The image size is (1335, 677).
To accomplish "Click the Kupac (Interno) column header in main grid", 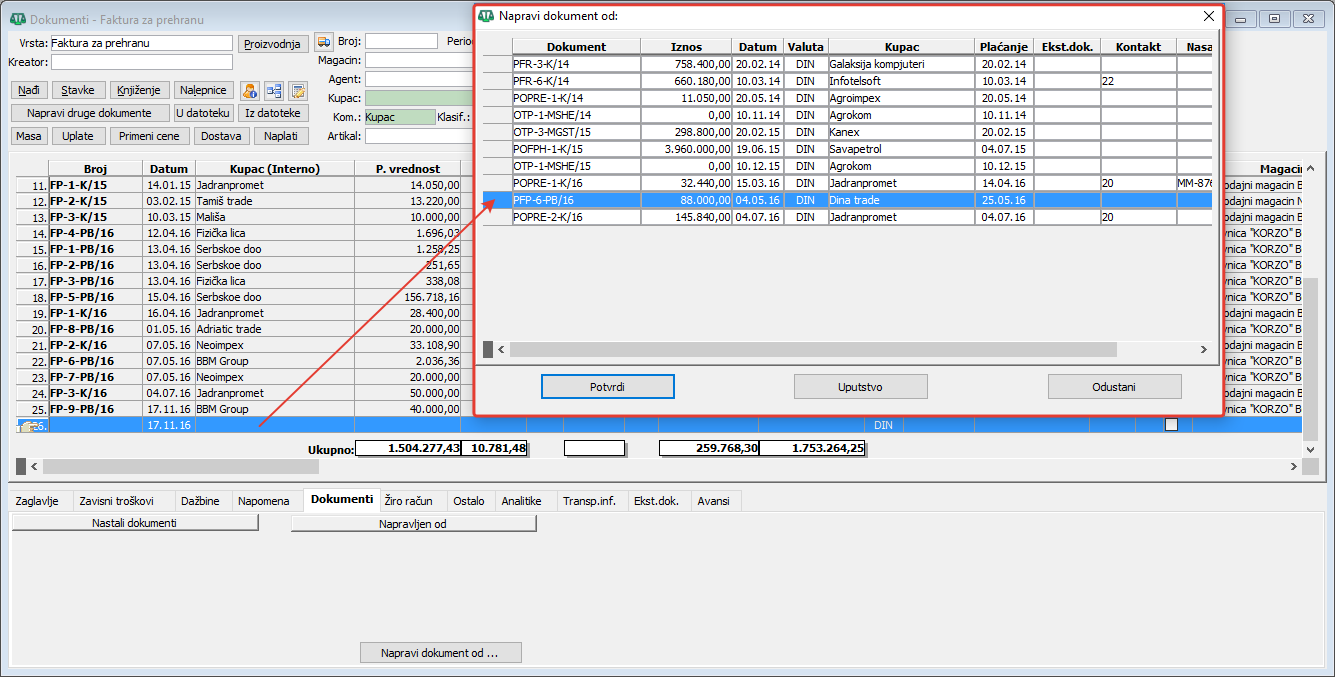I will pyautogui.click(x=275, y=169).
